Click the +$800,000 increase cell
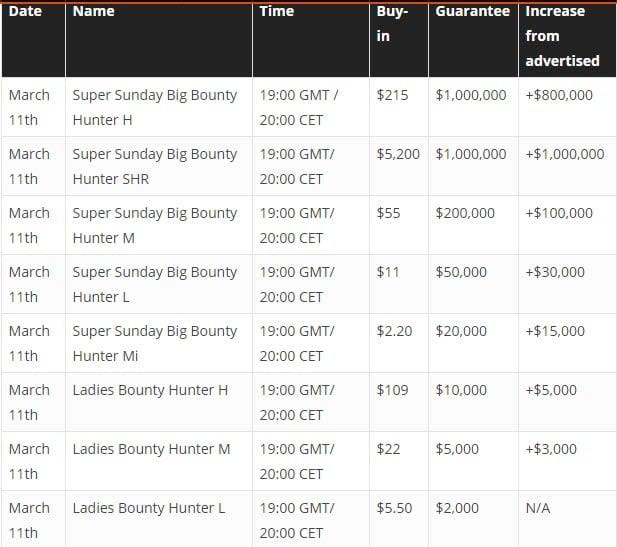This screenshot has height=547, width=617. tap(558, 95)
